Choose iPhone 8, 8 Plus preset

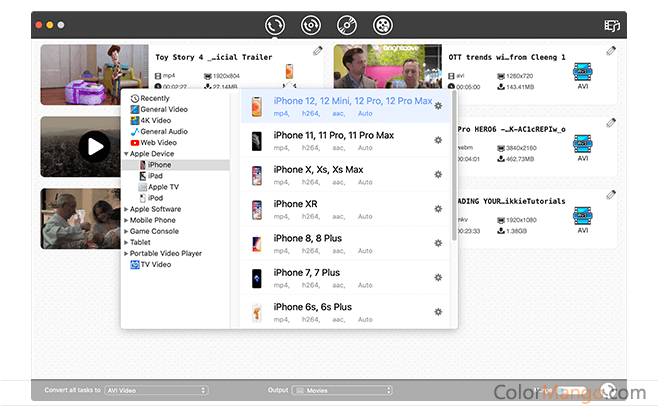click(345, 244)
